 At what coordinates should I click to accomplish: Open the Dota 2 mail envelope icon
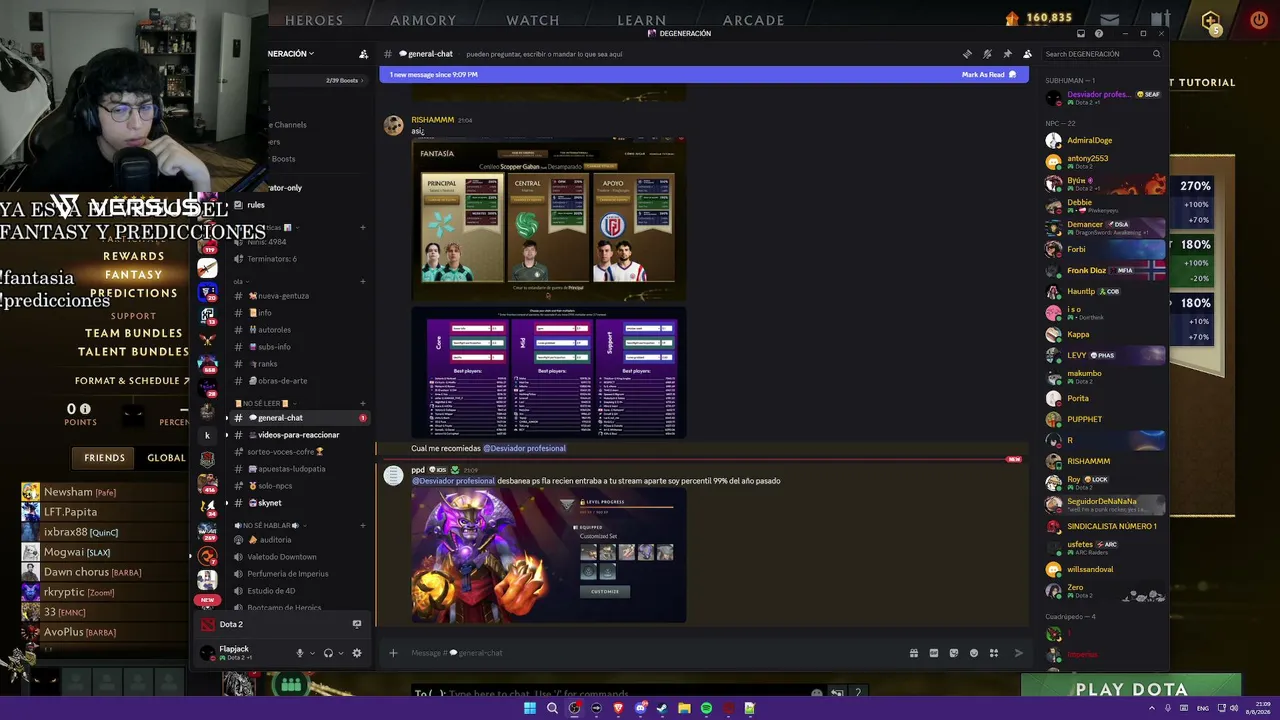[x=1110, y=19]
